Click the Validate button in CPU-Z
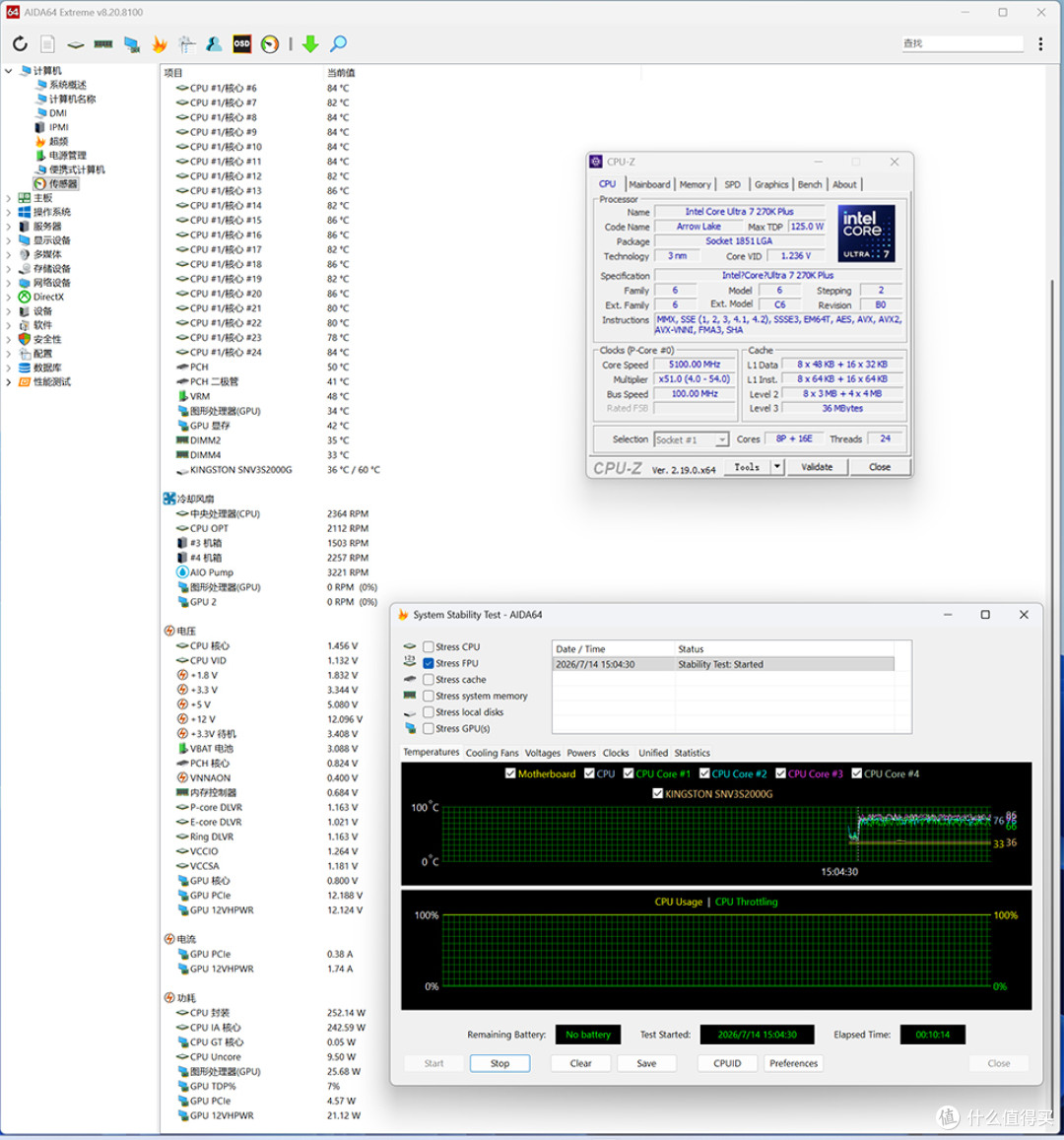This screenshot has width=1064, height=1140. pyautogui.click(x=817, y=467)
